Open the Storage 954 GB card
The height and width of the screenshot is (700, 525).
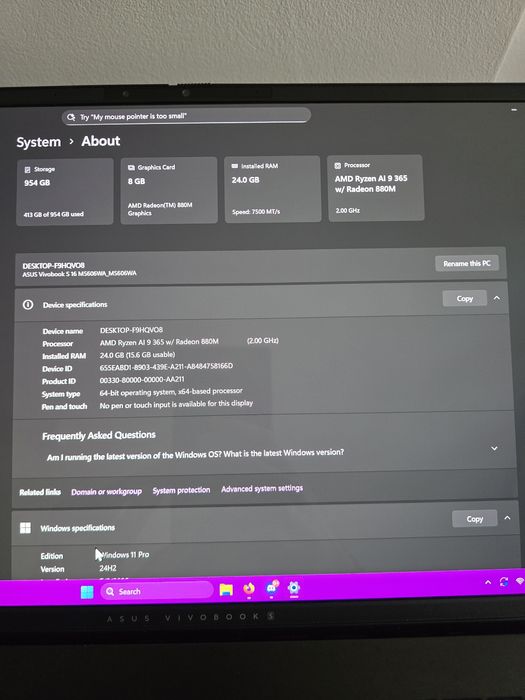click(65, 191)
